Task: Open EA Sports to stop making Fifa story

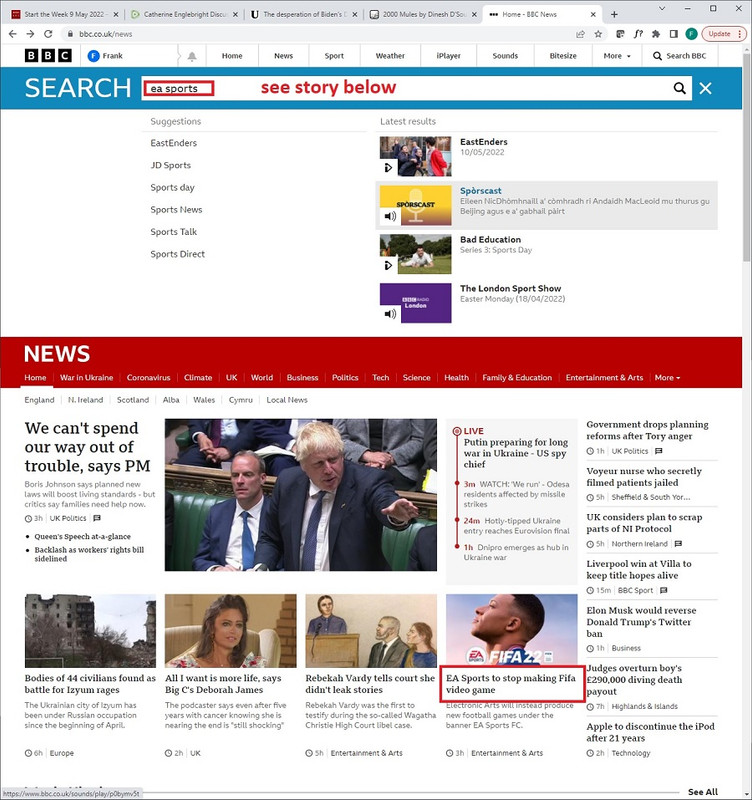Action: point(510,684)
